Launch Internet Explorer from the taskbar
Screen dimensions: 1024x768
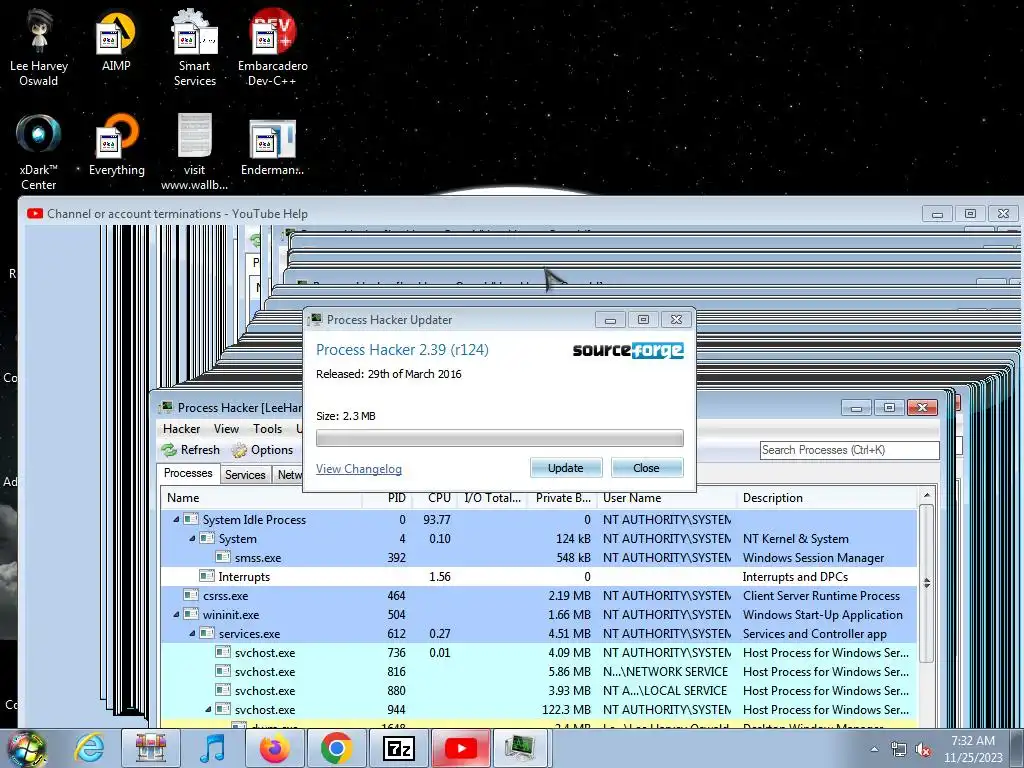(x=89, y=748)
